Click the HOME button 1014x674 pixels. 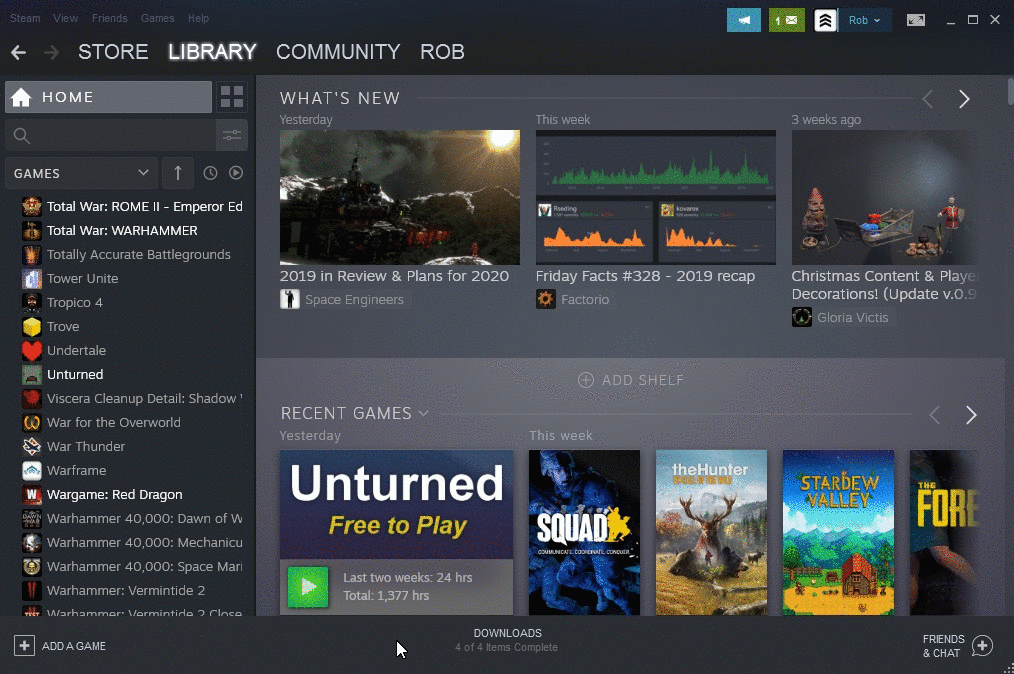point(109,97)
